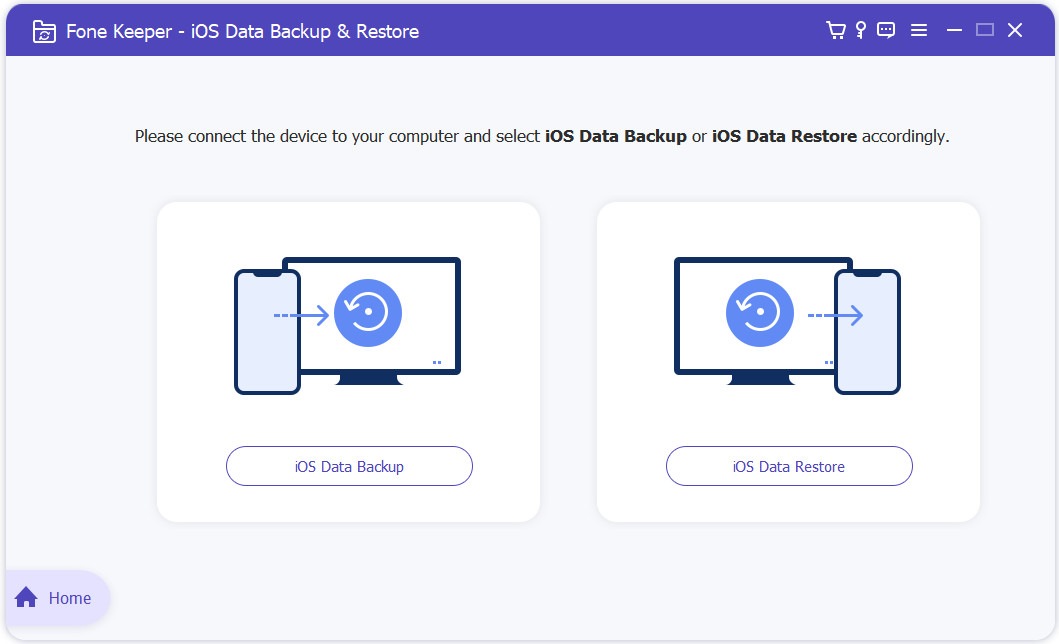
Task: Click the bold iOS Data Restore text
Action: [x=786, y=136]
